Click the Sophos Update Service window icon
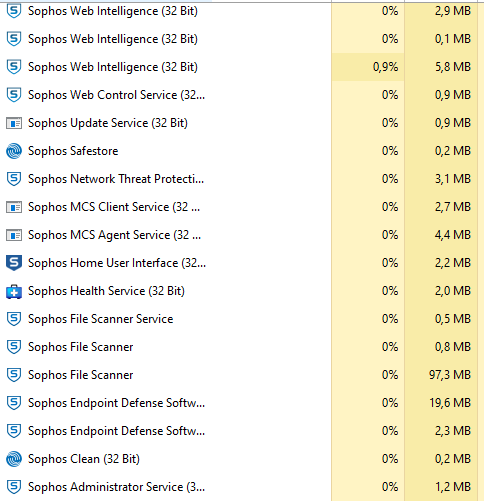 [14, 123]
